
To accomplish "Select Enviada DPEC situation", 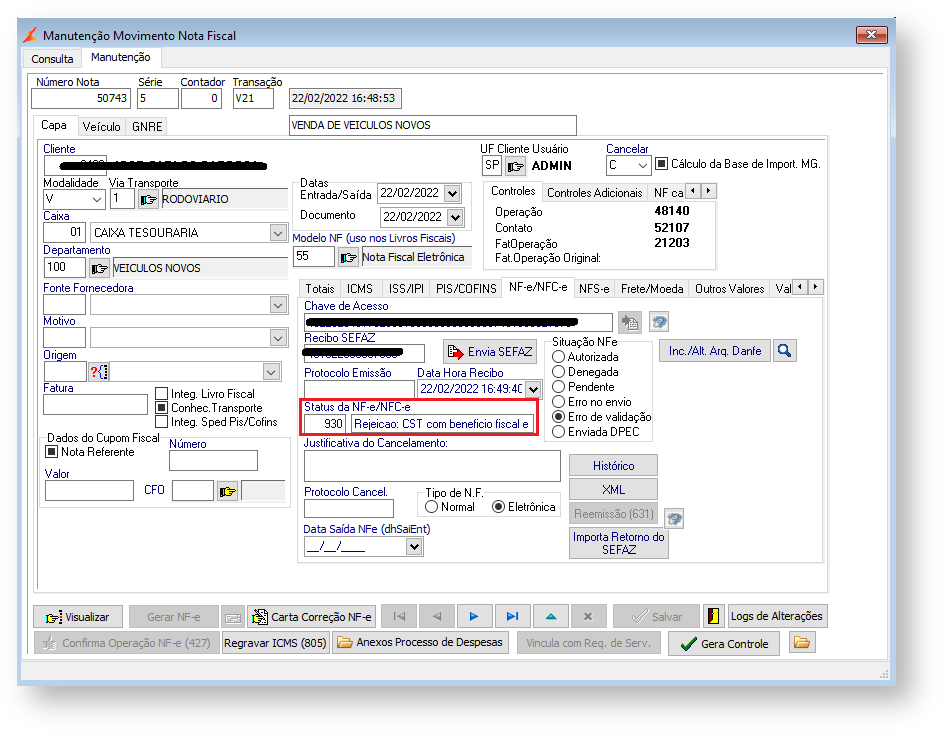I will (558, 432).
